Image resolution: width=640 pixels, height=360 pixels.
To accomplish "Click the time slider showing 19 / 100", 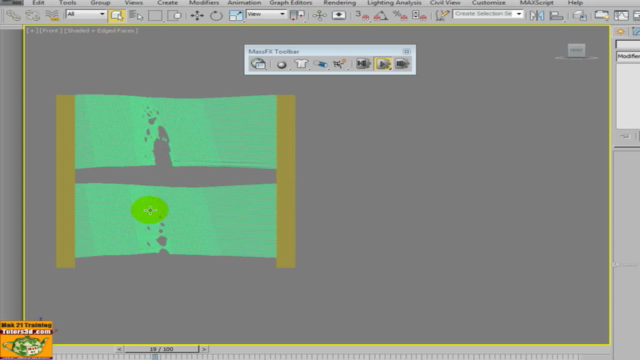I will coord(162,349).
